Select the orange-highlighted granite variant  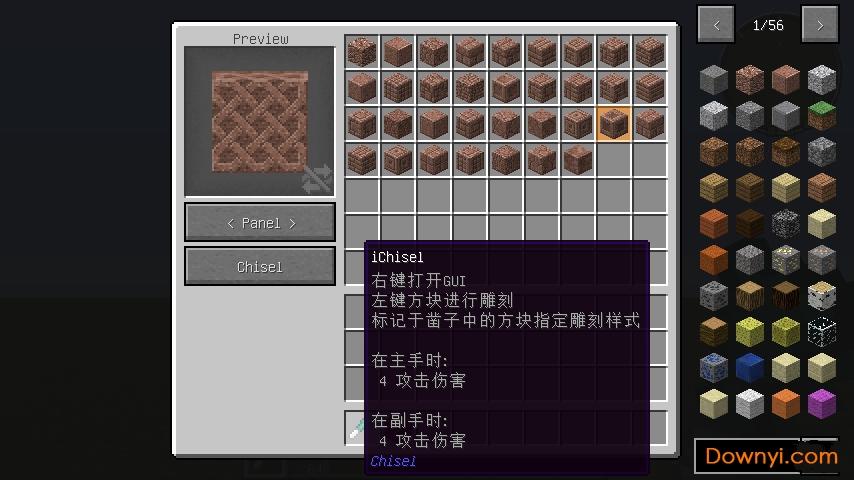point(614,124)
